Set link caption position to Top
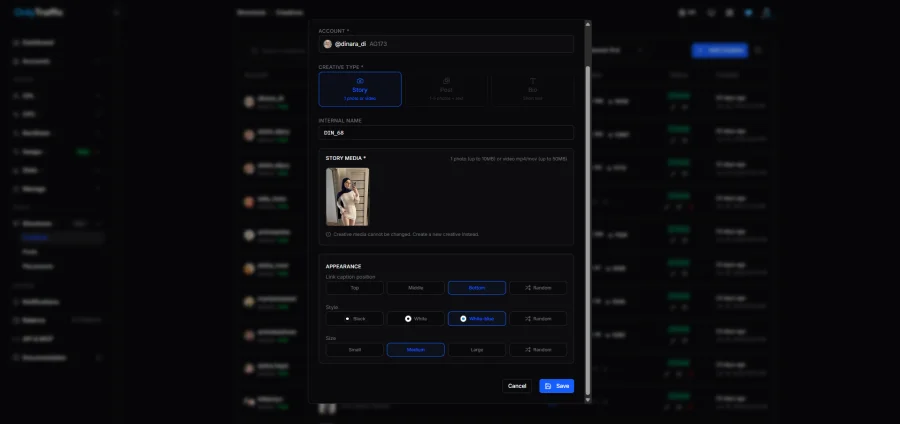The height and width of the screenshot is (424, 900). 355,288
